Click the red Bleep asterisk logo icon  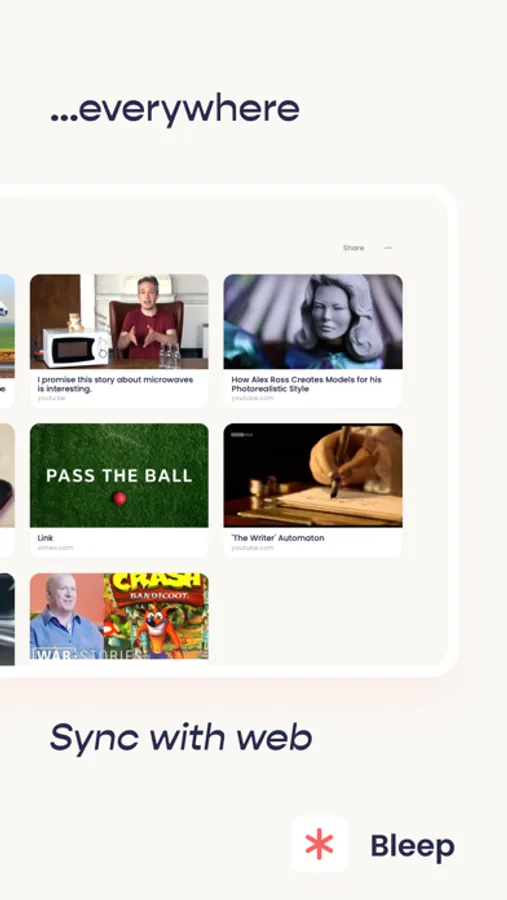[x=319, y=844]
